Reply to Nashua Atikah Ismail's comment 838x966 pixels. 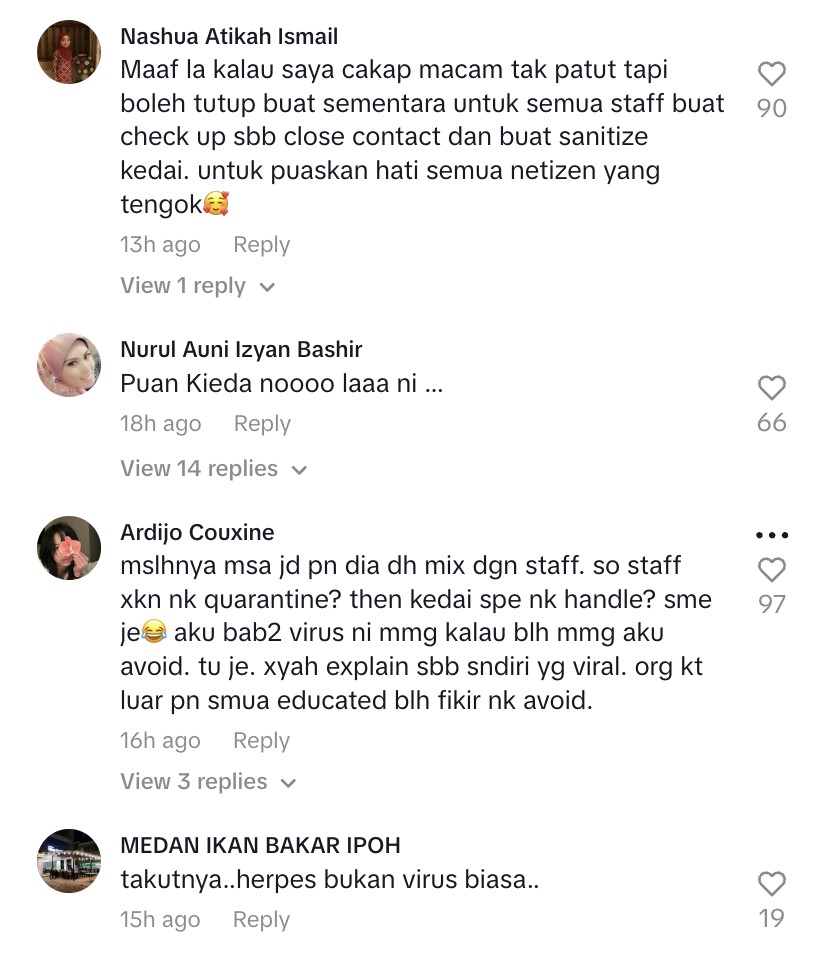coord(261,245)
